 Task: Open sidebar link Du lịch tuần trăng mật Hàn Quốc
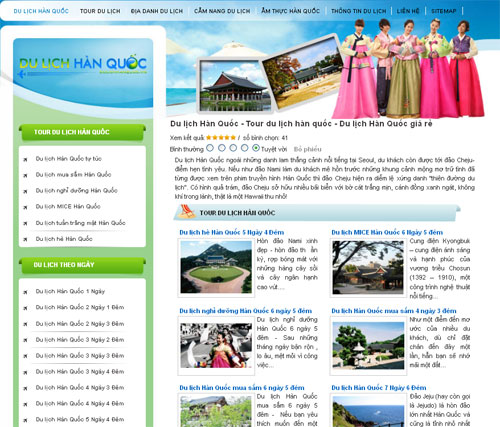coord(80,223)
